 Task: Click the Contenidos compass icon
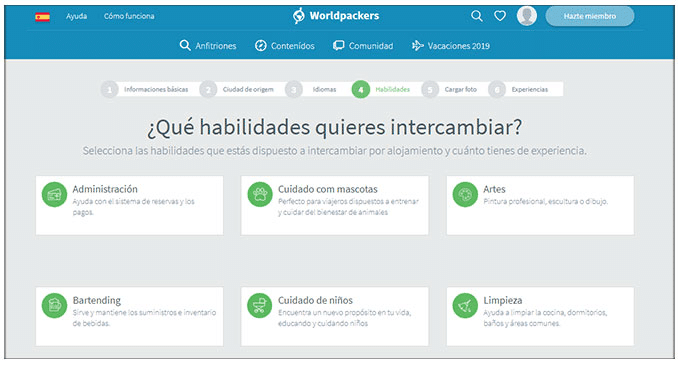click(261, 45)
